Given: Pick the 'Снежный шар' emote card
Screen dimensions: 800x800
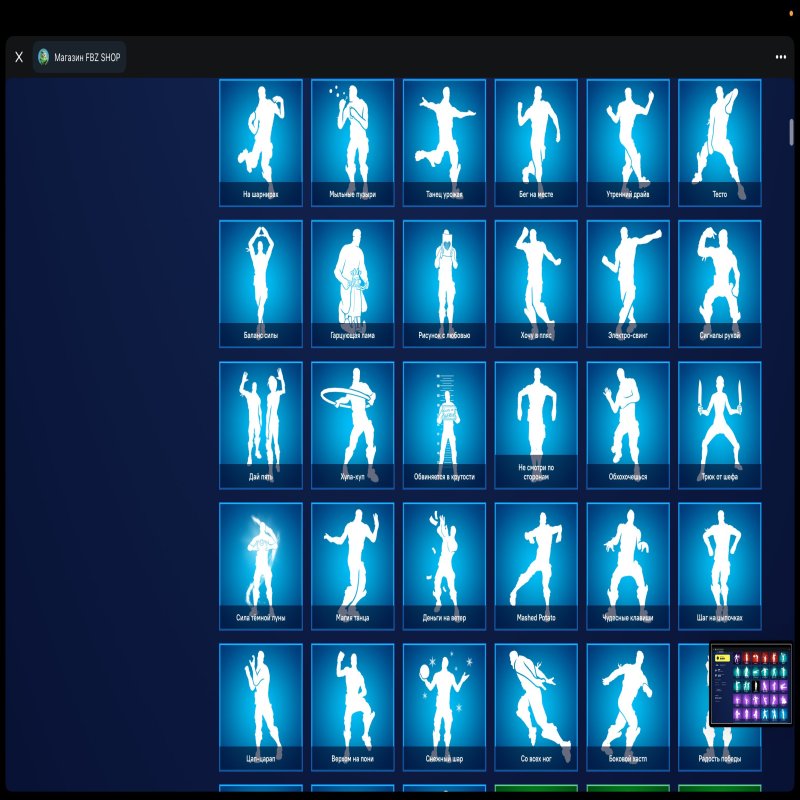Looking at the screenshot, I should (444, 707).
